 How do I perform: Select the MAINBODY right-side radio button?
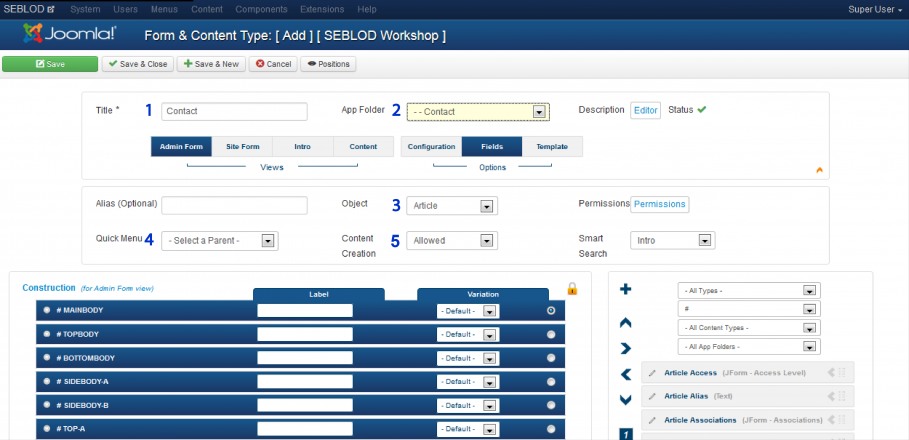(551, 311)
